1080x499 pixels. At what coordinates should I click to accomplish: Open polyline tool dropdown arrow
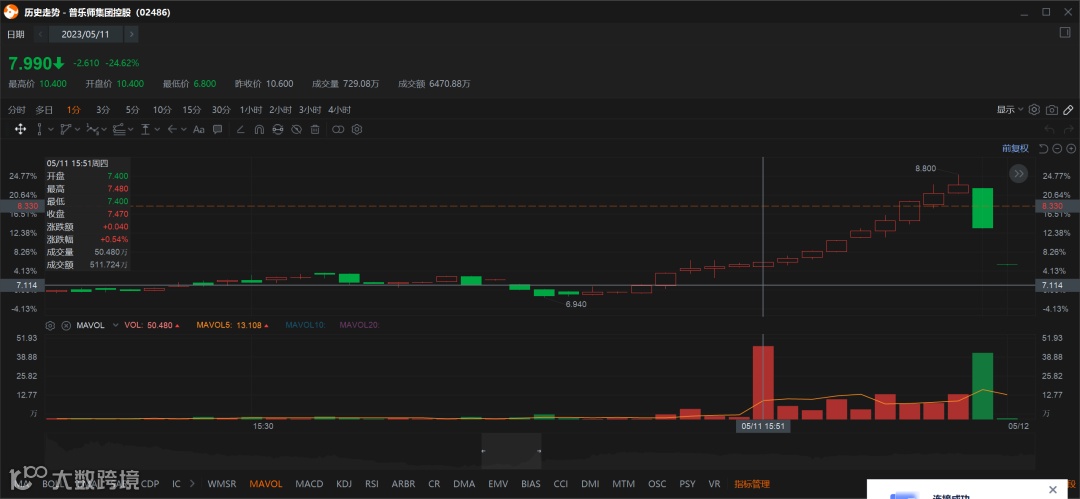[x=78, y=129]
